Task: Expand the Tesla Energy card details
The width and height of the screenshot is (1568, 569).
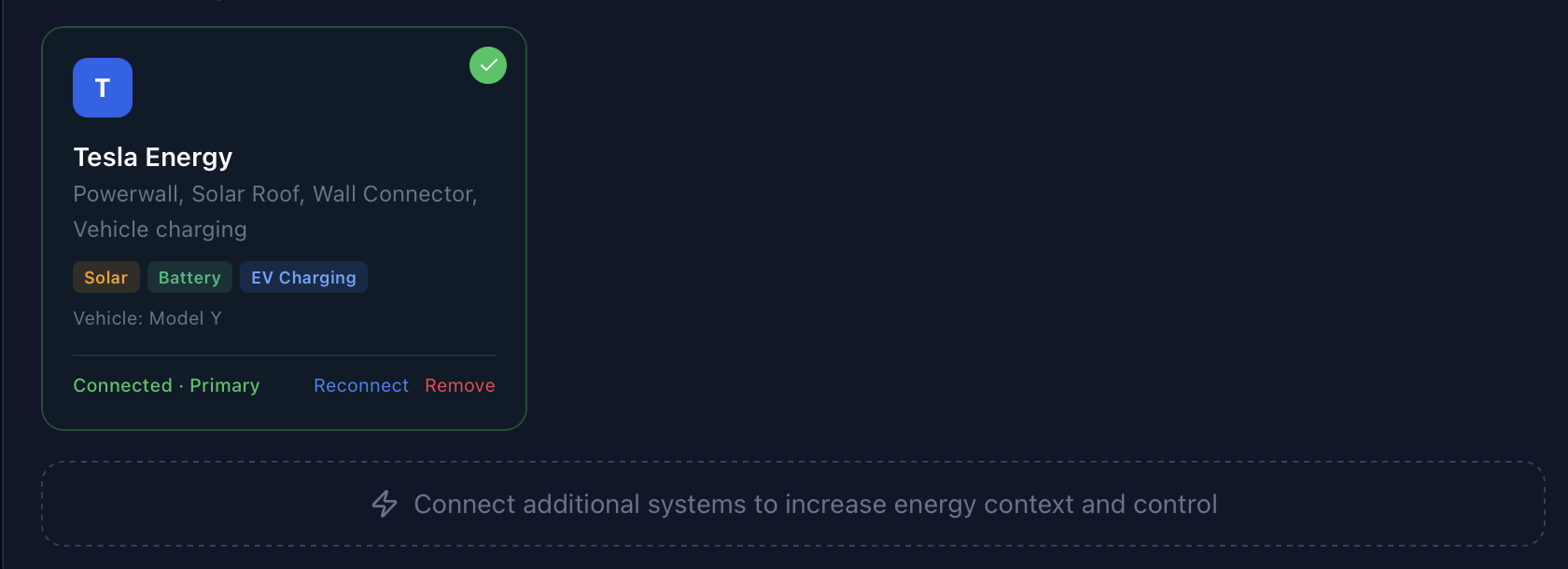Action: (282, 229)
